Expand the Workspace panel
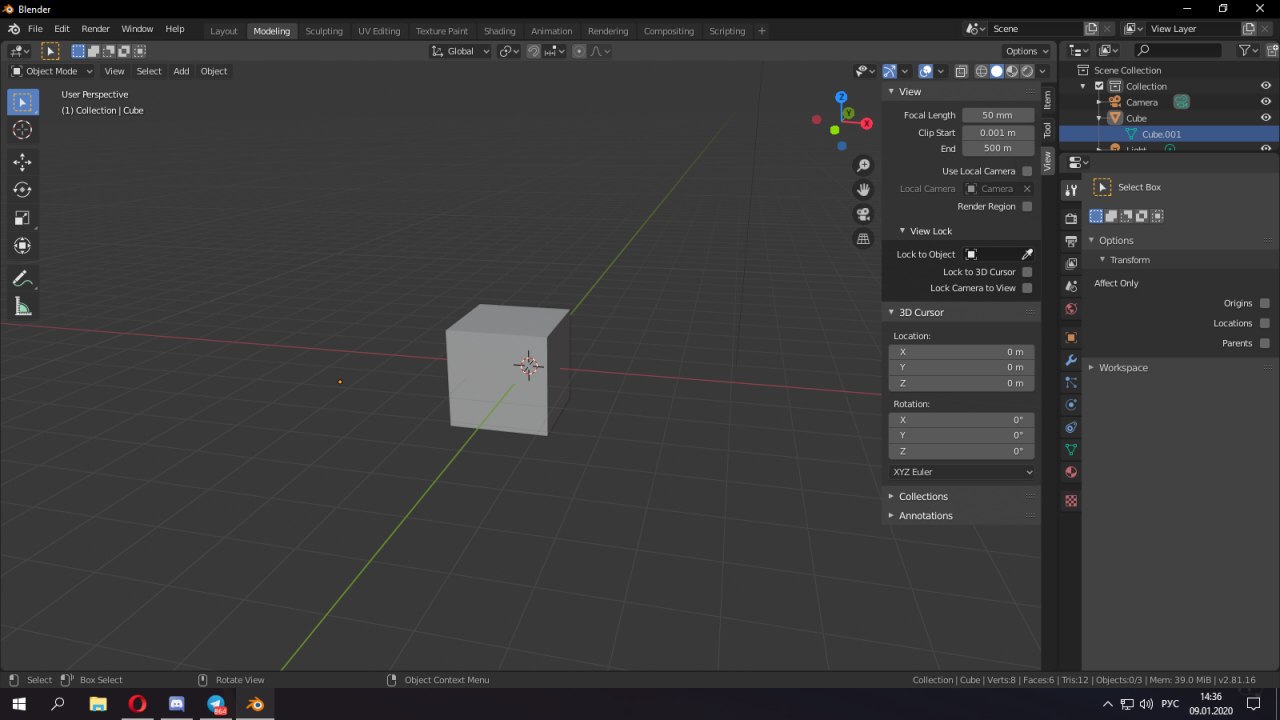The width and height of the screenshot is (1280, 720). (x=1123, y=368)
